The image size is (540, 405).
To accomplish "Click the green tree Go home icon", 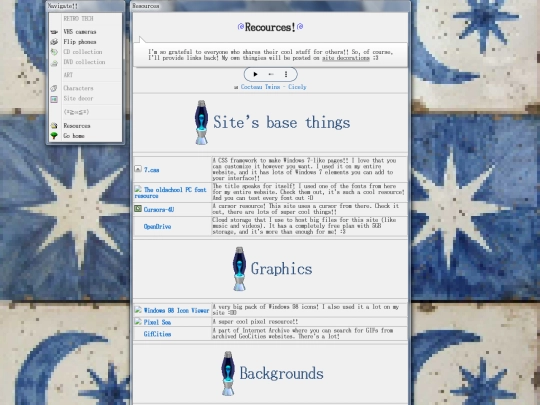I will click(x=54, y=136).
